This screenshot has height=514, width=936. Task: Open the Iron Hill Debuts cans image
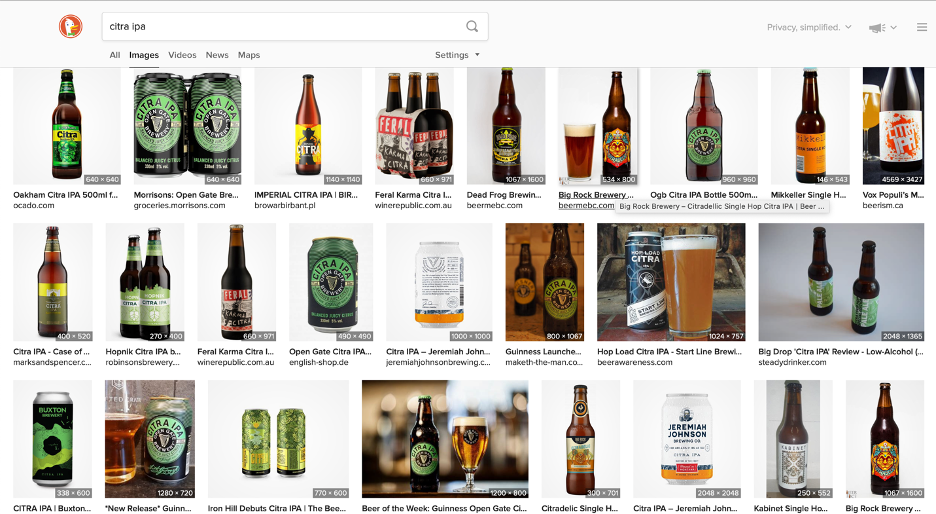(x=278, y=439)
